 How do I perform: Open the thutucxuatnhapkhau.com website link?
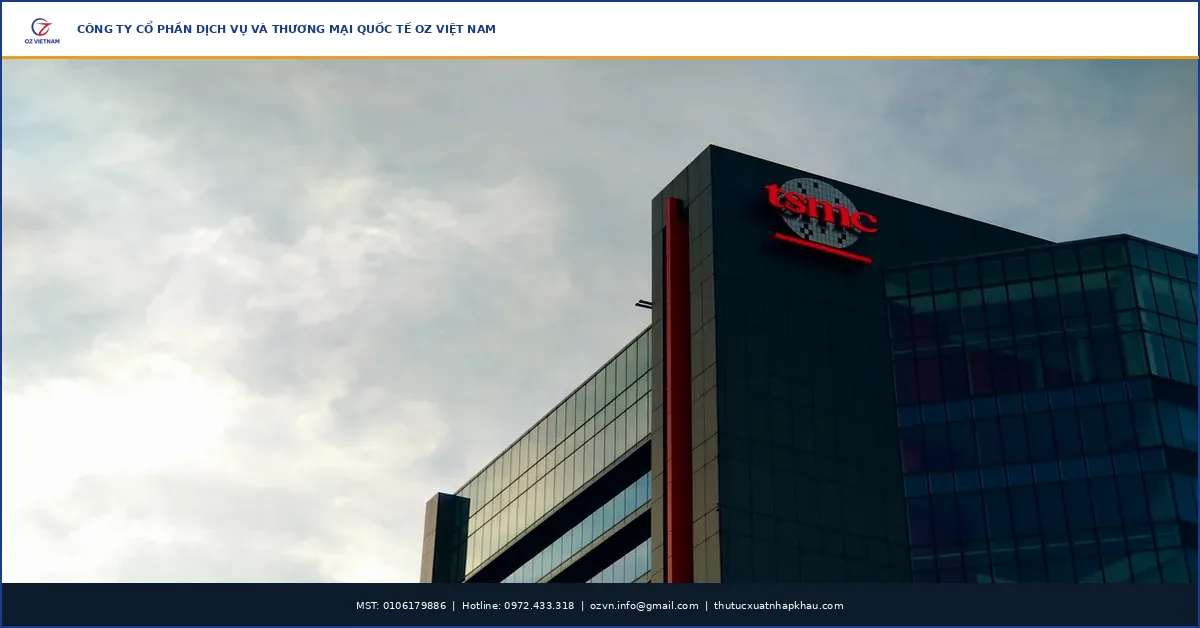(x=778, y=606)
